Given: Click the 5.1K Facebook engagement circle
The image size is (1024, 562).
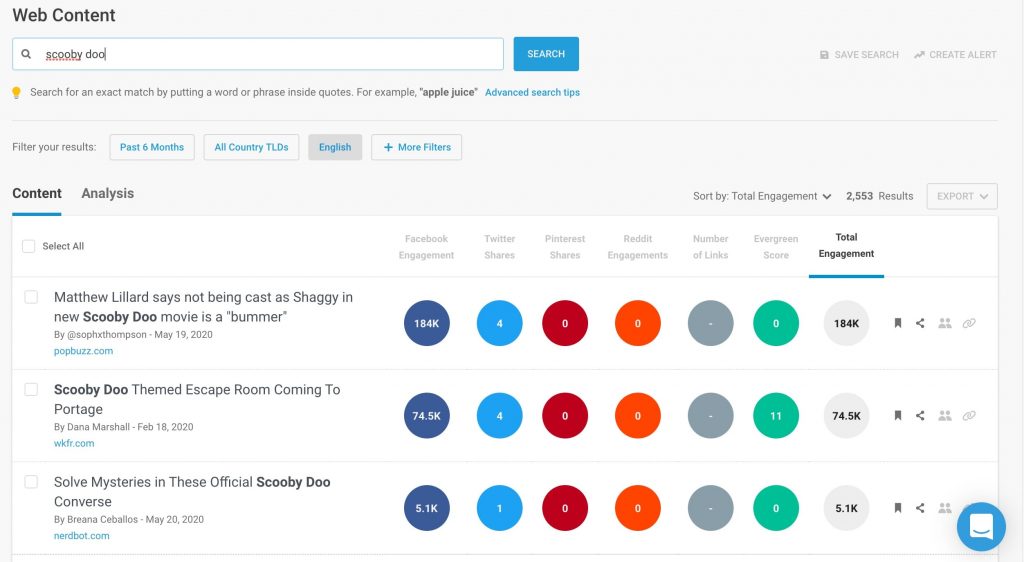Looking at the screenshot, I should (x=426, y=508).
